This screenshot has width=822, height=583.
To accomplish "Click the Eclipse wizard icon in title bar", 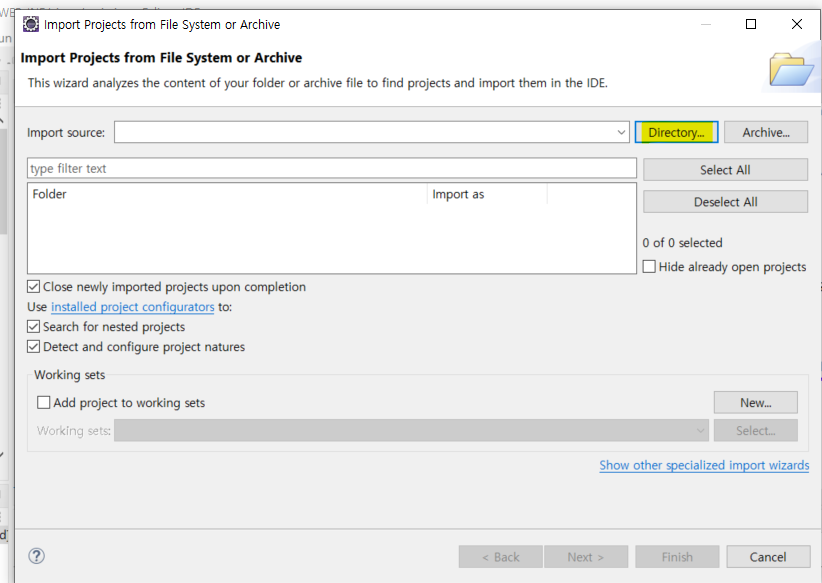I will [30, 24].
